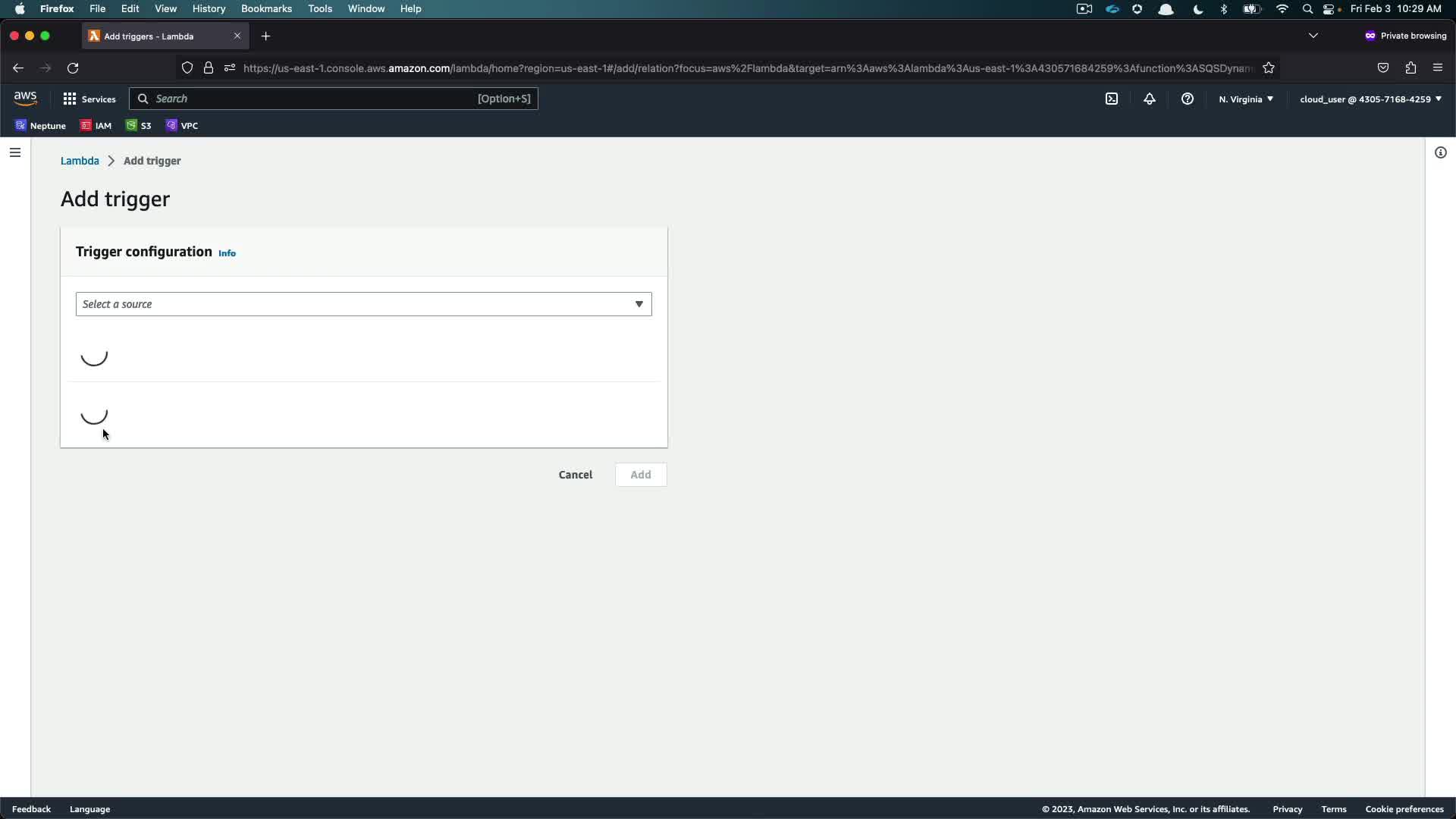Image resolution: width=1456 pixels, height=819 pixels.
Task: Open the N. Virginia region selector
Action: pyautogui.click(x=1246, y=99)
